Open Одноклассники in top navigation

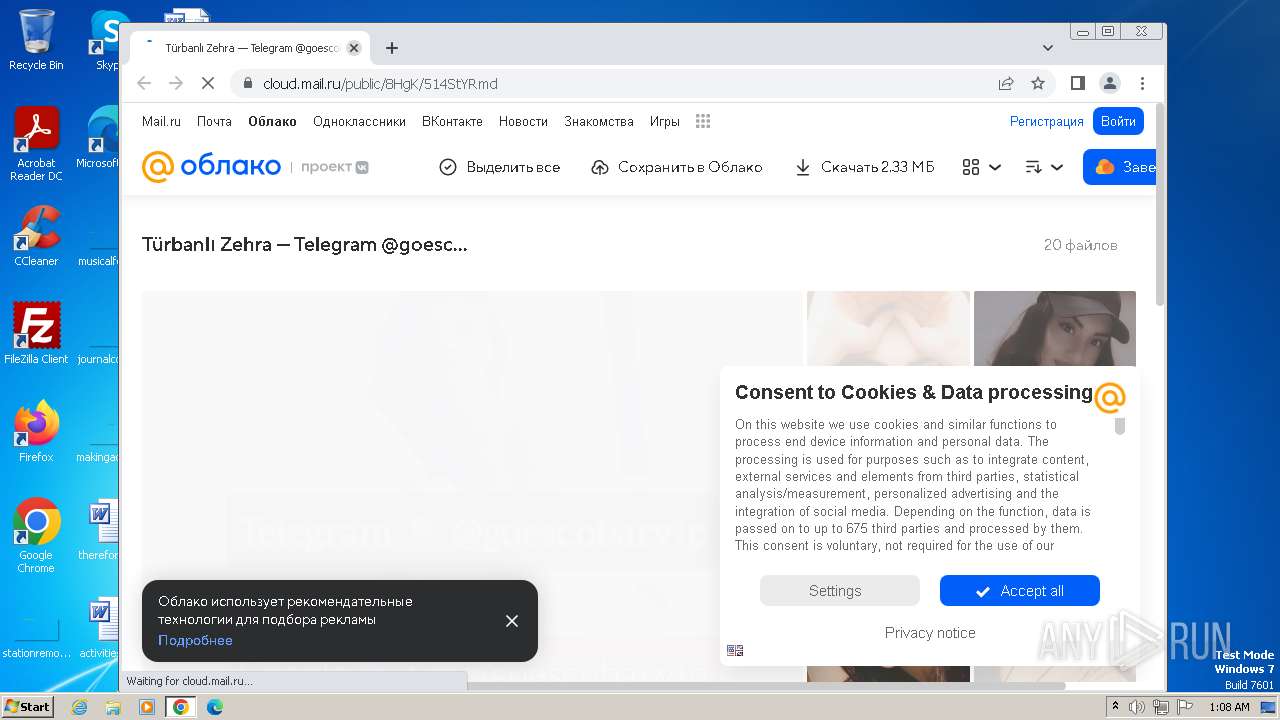point(359,121)
